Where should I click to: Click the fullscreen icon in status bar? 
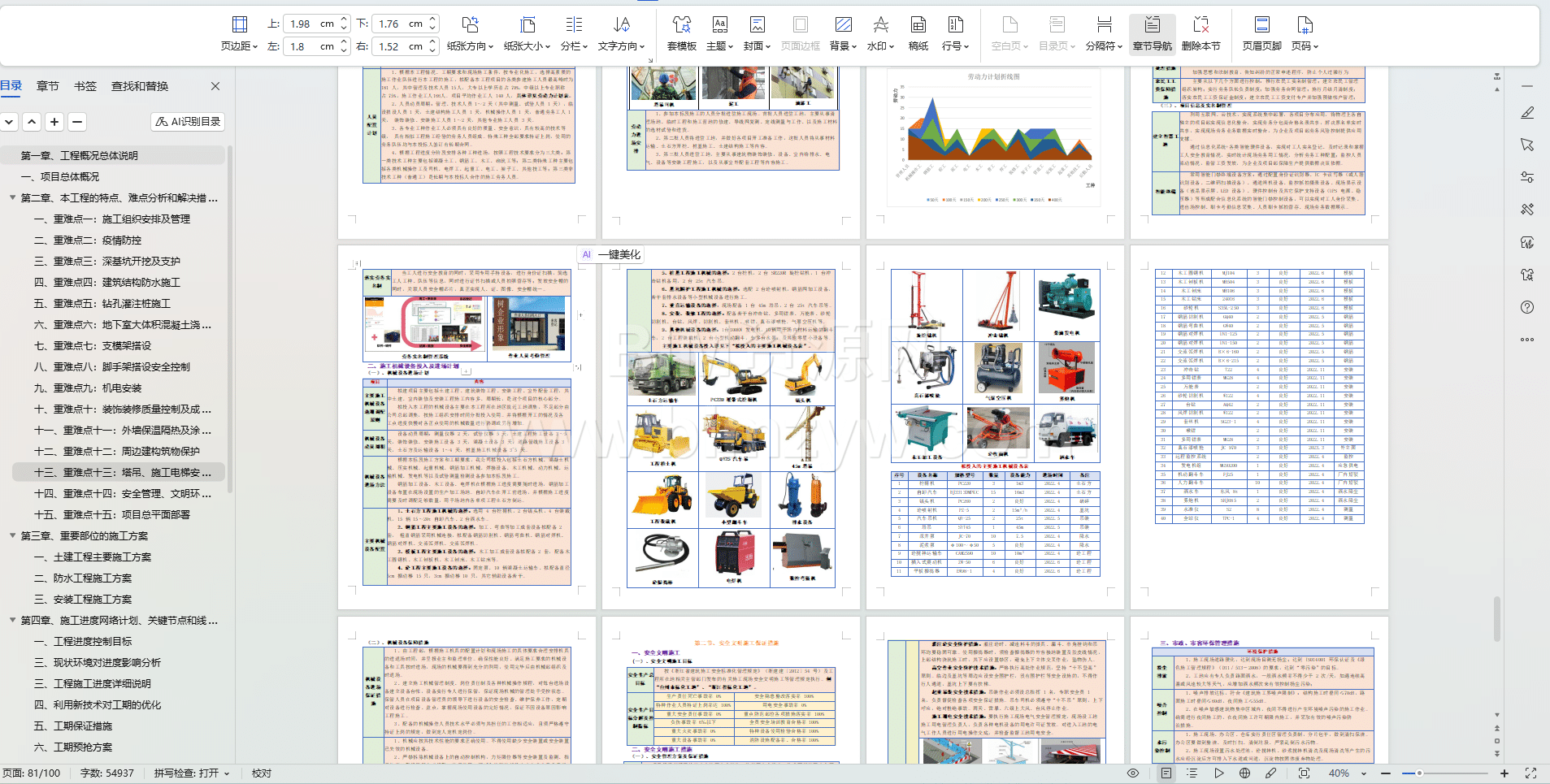point(1530,773)
